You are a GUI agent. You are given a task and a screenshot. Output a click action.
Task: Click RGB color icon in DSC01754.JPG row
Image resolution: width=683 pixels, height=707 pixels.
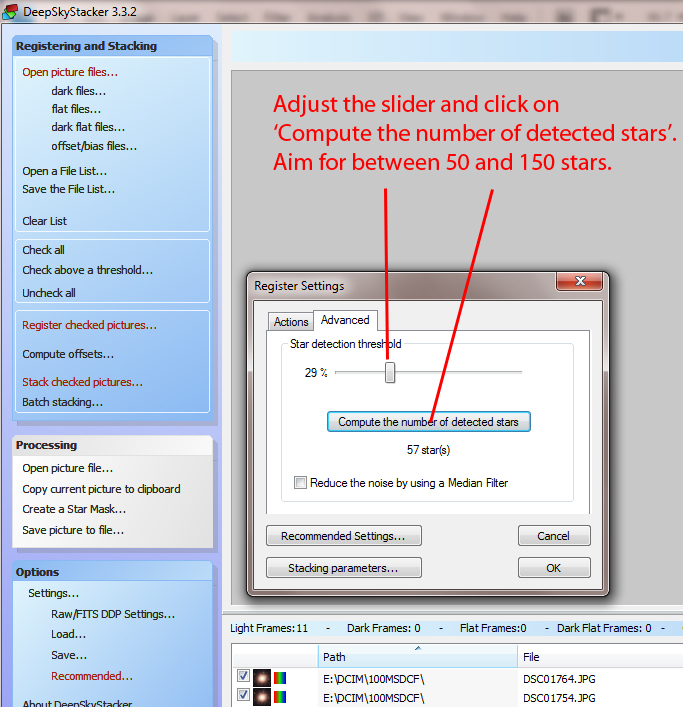pyautogui.click(x=280, y=697)
